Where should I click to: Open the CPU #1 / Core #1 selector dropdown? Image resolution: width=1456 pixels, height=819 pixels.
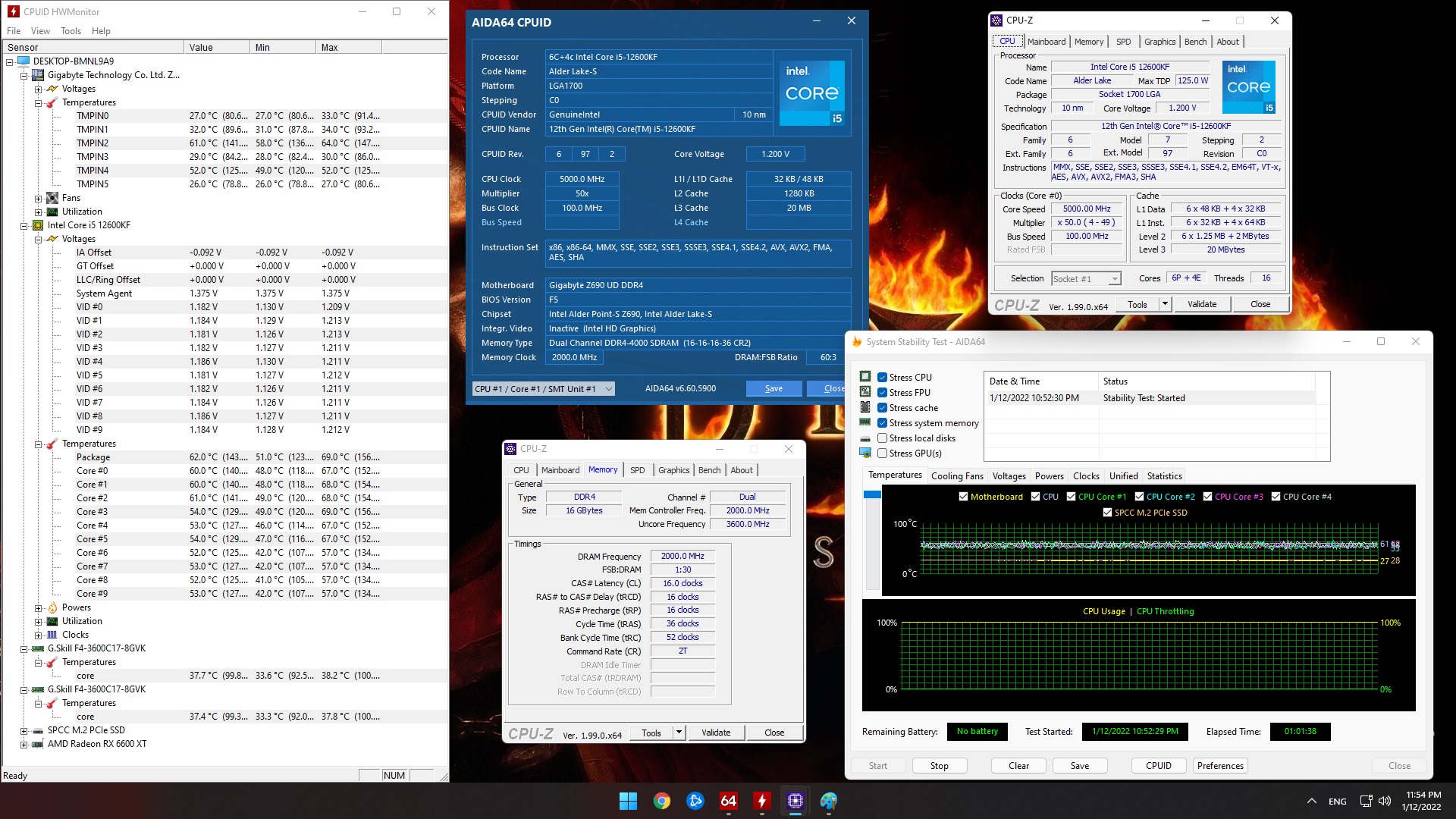click(608, 389)
